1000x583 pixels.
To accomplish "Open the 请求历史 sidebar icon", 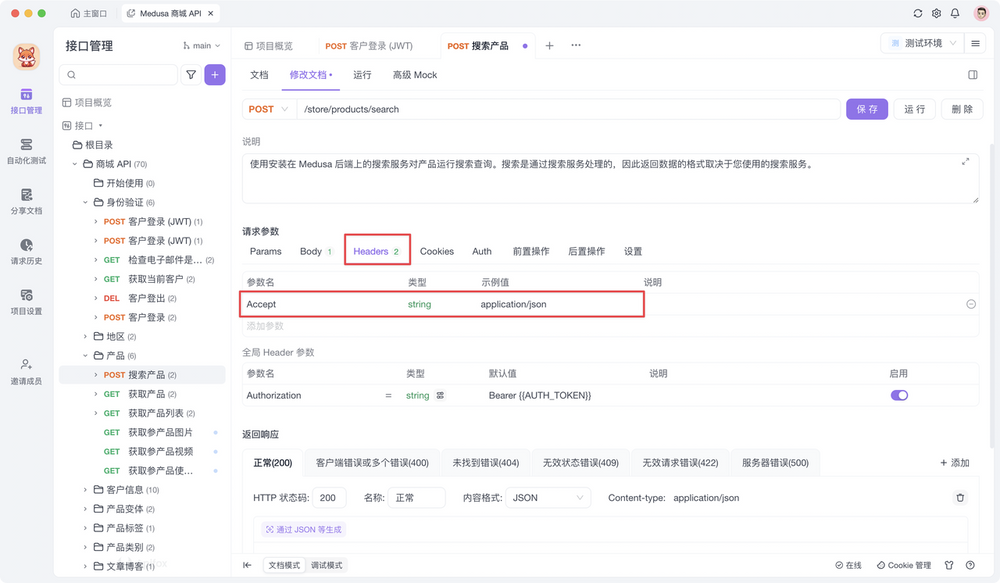I will 26,253.
